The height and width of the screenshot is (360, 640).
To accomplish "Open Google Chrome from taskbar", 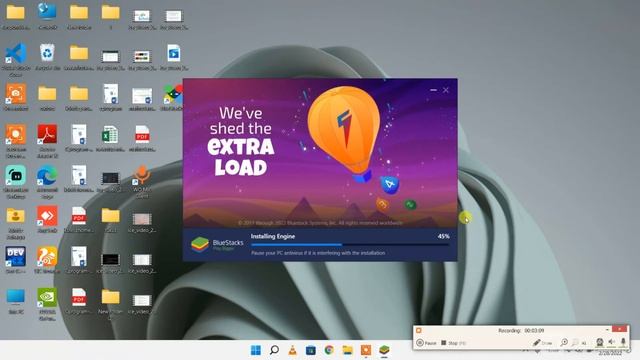I will click(329, 350).
